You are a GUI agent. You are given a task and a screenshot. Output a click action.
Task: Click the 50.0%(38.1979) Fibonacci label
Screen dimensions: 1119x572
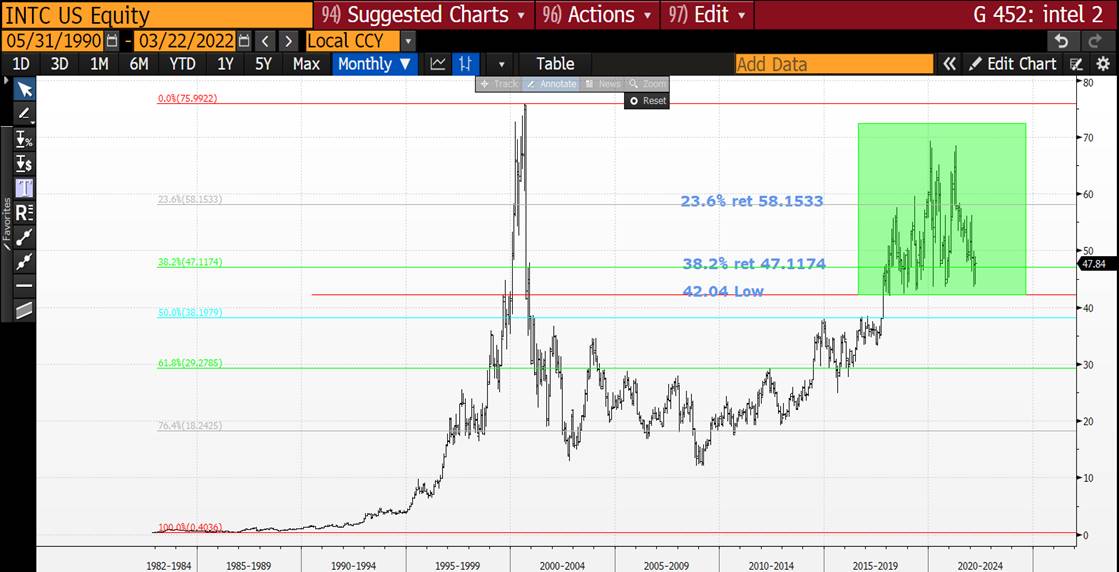click(x=190, y=312)
